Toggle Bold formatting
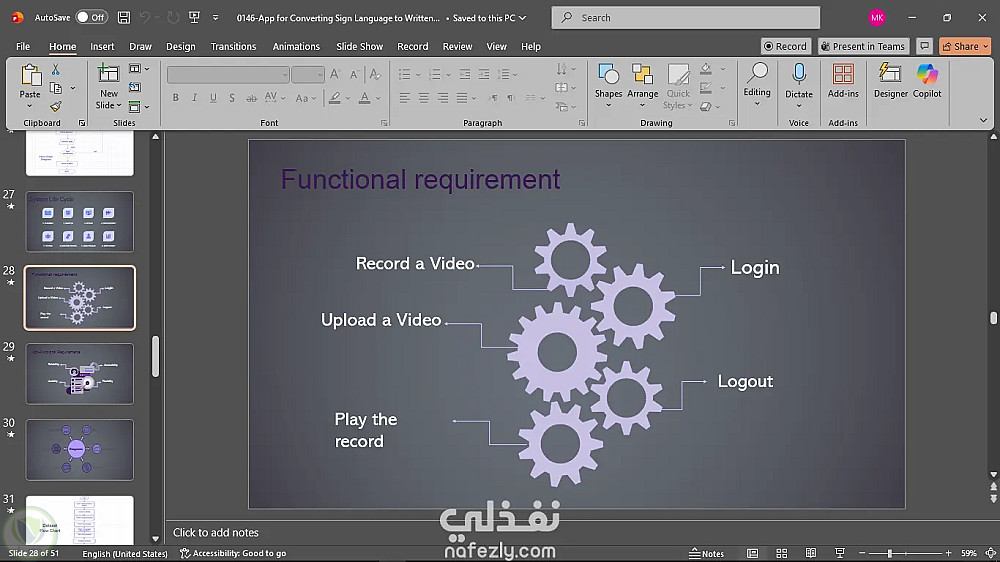This screenshot has width=1000, height=562. click(175, 98)
